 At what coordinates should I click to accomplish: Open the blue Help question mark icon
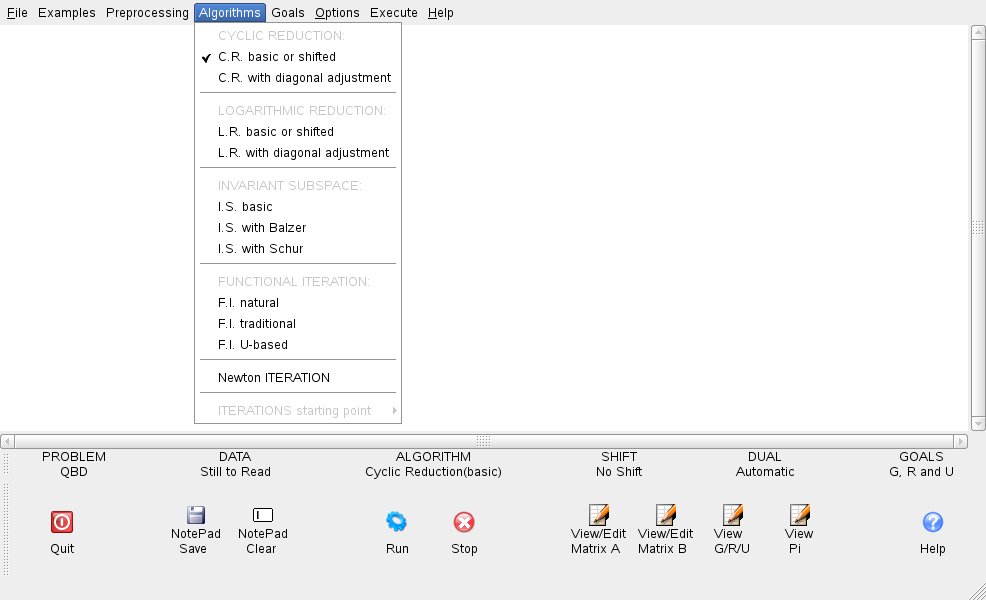[x=932, y=521]
